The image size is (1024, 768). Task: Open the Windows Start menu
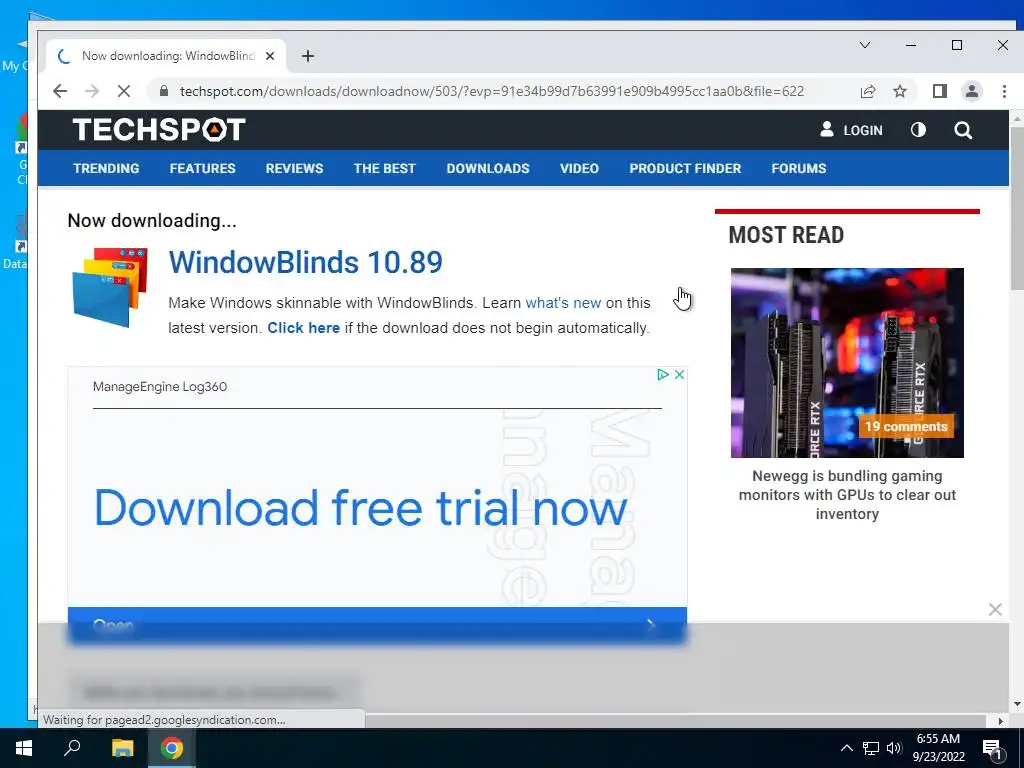click(x=24, y=748)
